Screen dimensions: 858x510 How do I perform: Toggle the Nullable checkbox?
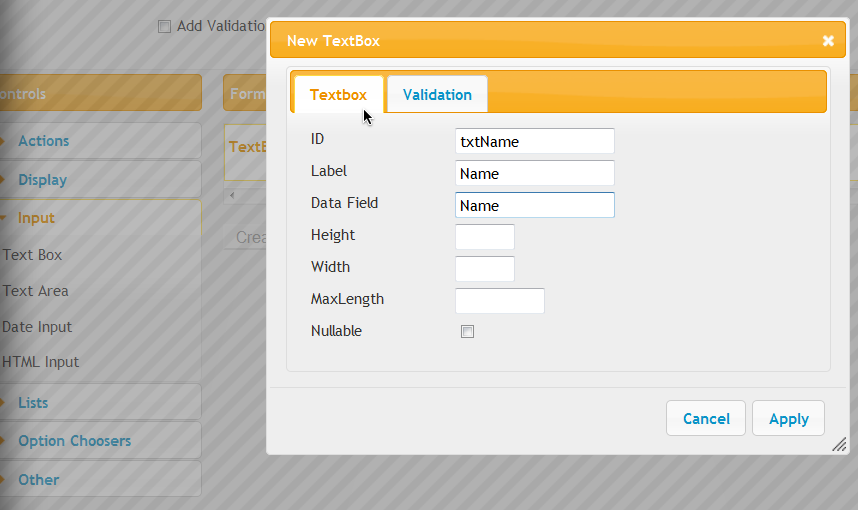click(x=467, y=331)
